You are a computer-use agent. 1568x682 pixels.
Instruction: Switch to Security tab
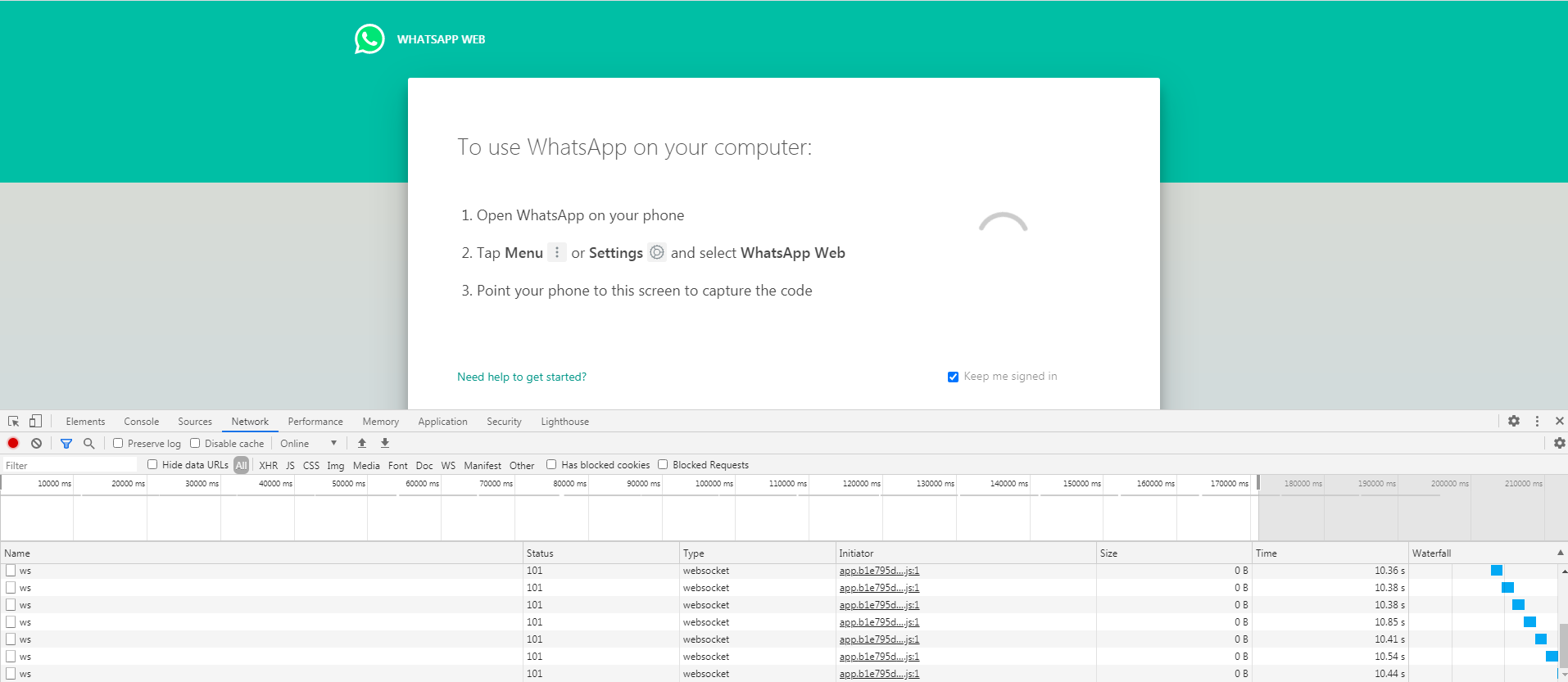504,422
